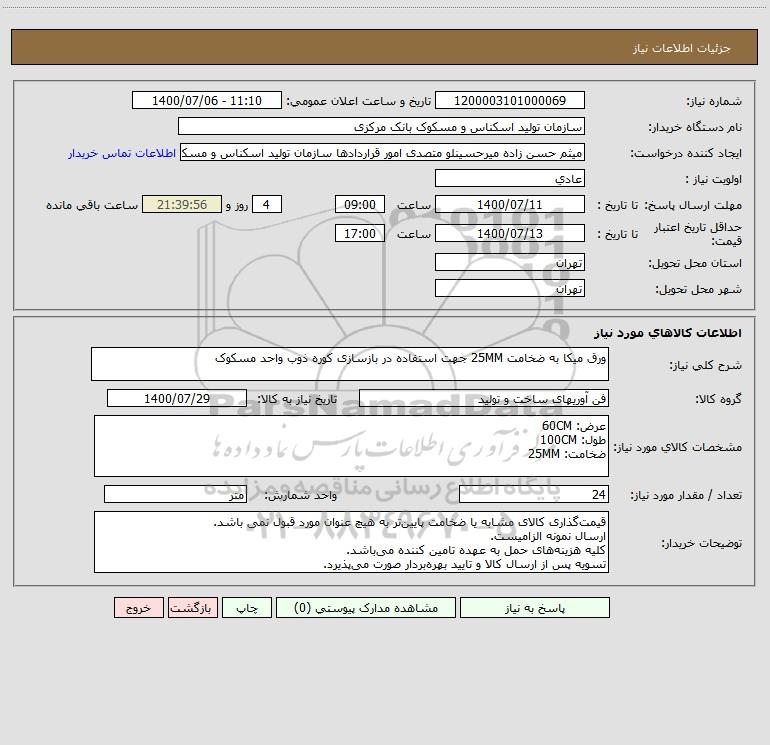The image size is (770, 745).
Task: Click the unit of measure field 'متر'
Action: 175,495
